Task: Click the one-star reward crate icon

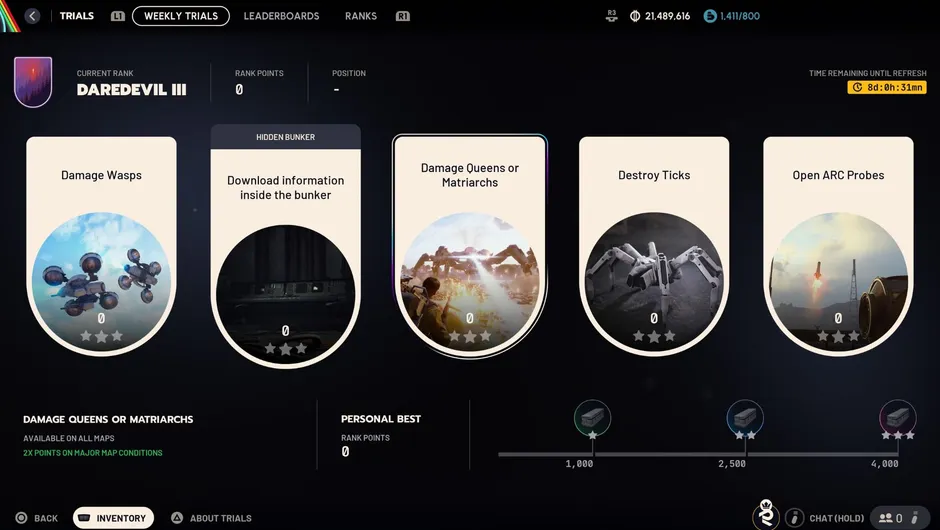Action: pos(592,417)
